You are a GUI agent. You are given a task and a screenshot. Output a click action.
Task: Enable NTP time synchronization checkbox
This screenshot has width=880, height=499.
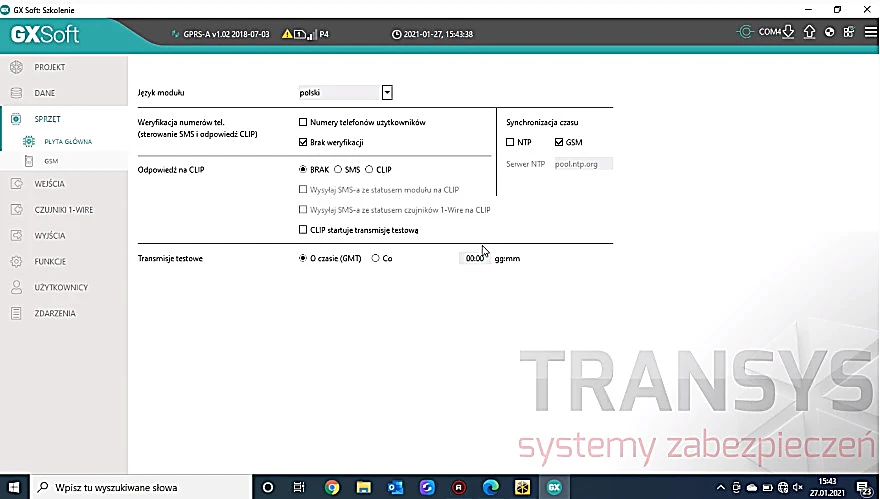pos(510,142)
